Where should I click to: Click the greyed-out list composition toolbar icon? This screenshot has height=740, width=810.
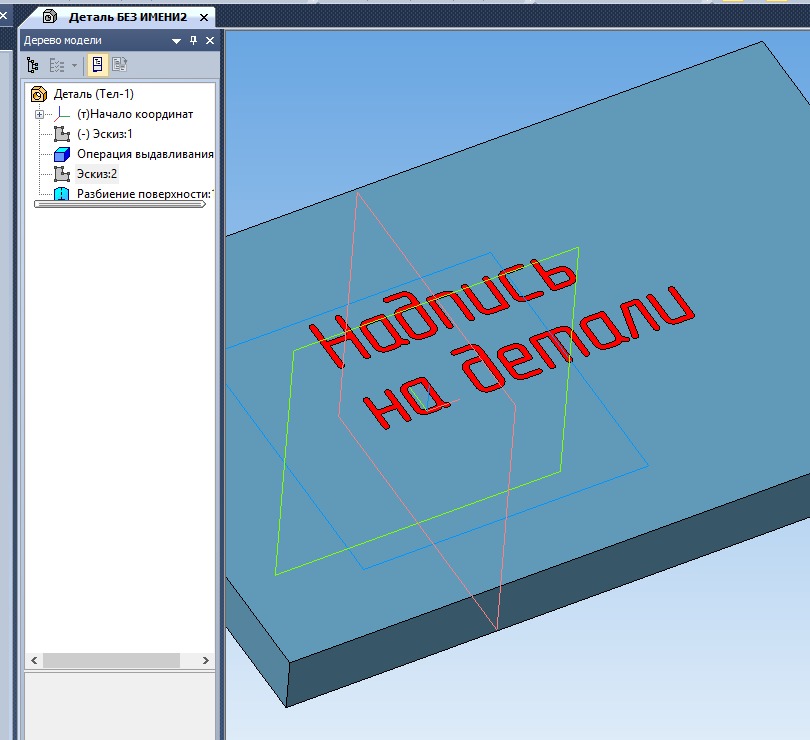[56, 65]
